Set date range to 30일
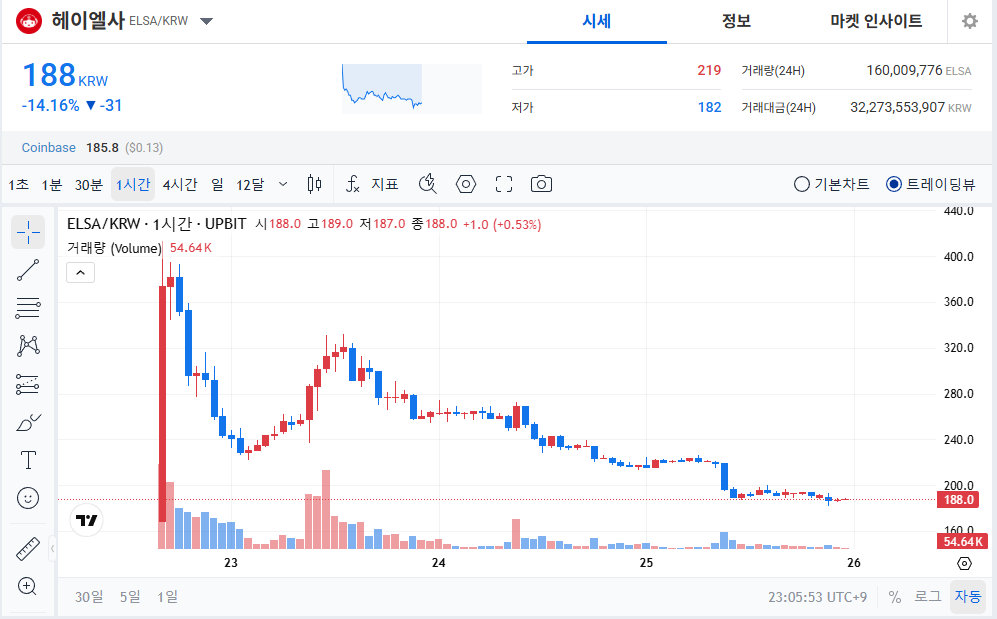 [88, 597]
